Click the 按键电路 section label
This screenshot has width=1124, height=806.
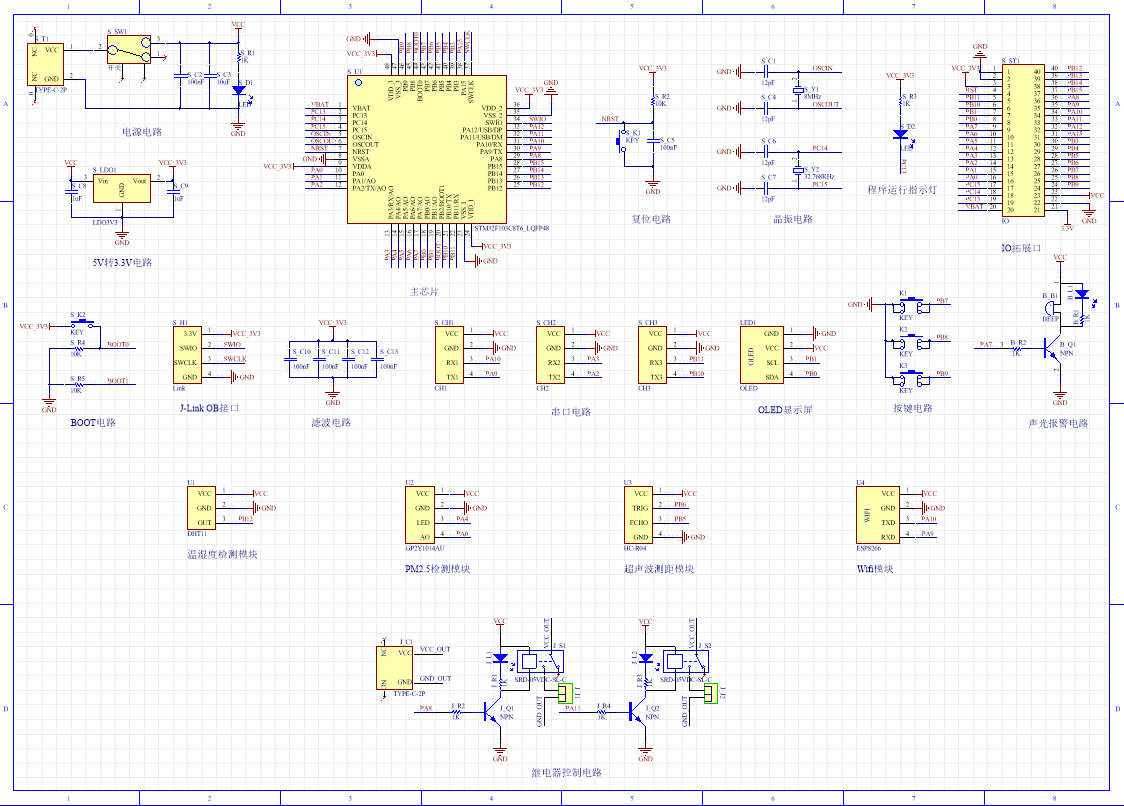(913, 408)
